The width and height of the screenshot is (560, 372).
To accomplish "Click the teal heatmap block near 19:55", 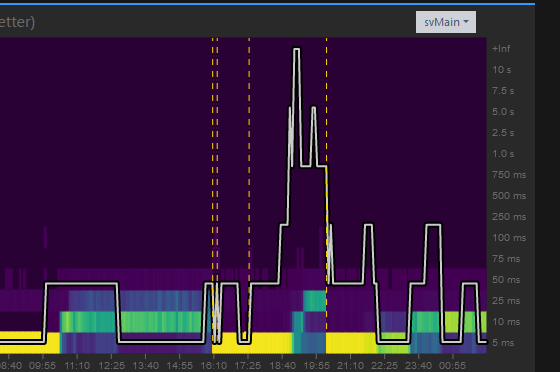I will point(315,301).
